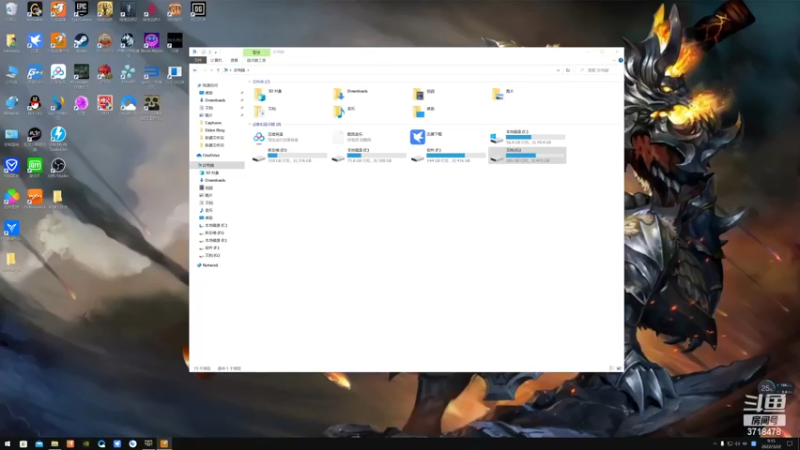Open the address bar history dropdown
This screenshot has height=450, width=800.
click(x=558, y=70)
